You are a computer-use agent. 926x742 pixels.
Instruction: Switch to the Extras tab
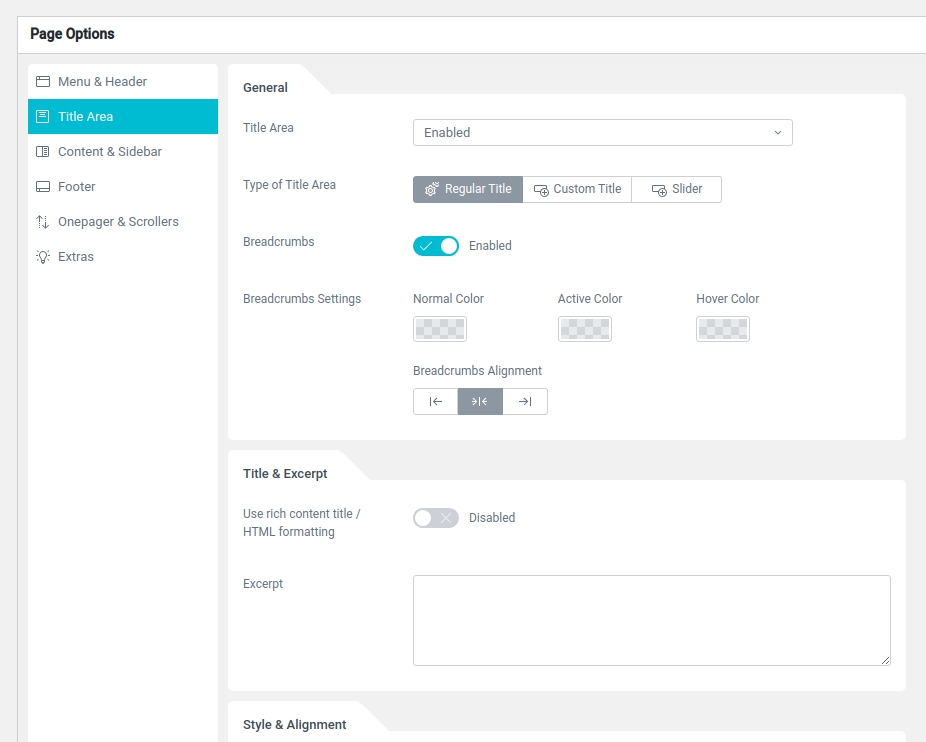coord(76,257)
